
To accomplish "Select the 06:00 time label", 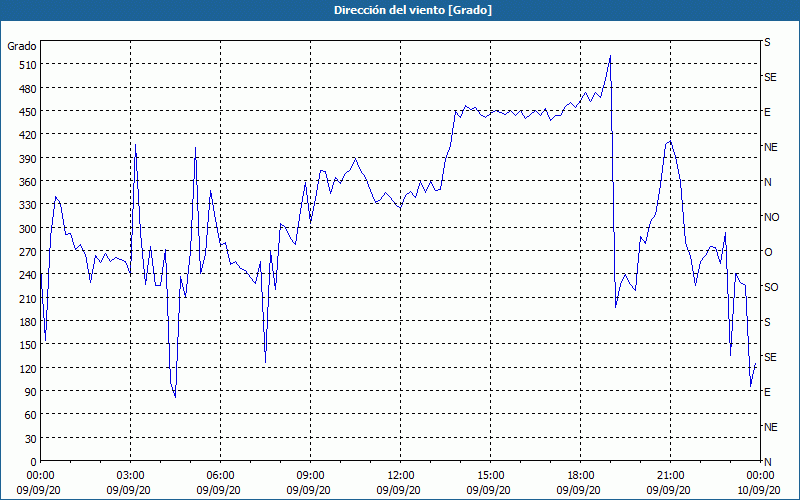I will (220, 476).
